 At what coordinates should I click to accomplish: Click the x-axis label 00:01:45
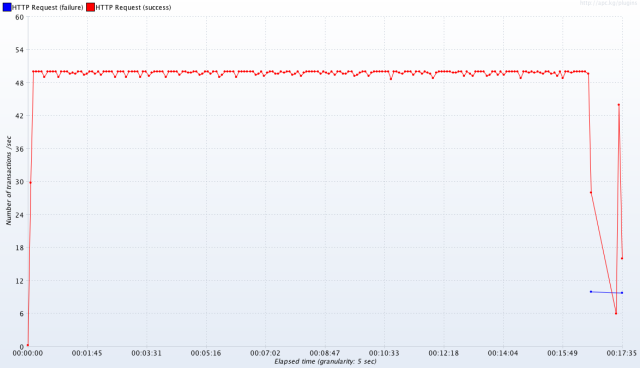click(87, 353)
